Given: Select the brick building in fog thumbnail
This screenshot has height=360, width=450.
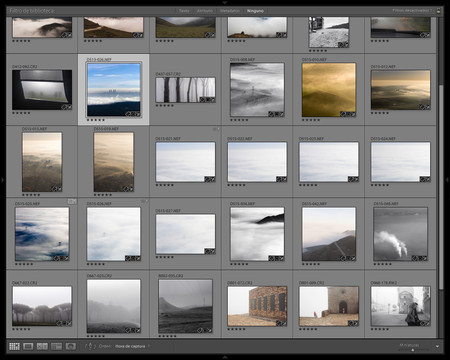Looking at the screenshot, I should pyautogui.click(x=257, y=306).
